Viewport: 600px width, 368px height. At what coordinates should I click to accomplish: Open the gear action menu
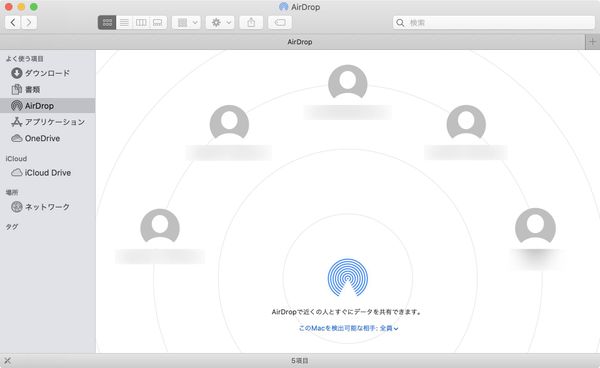[220, 23]
